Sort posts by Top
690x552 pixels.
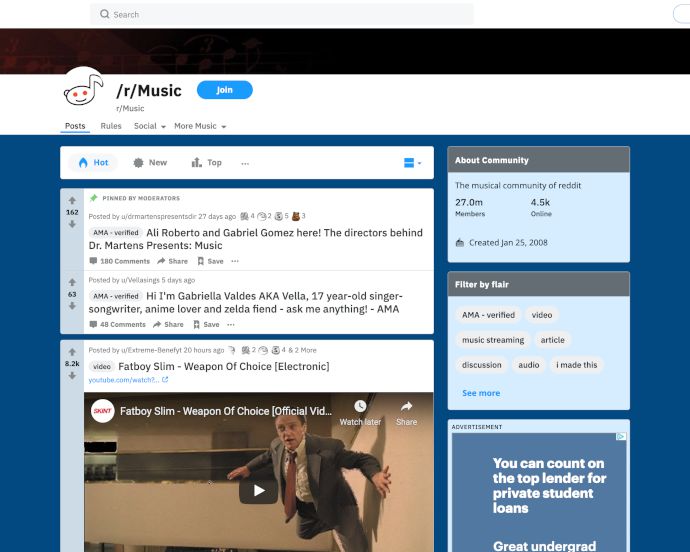206,162
